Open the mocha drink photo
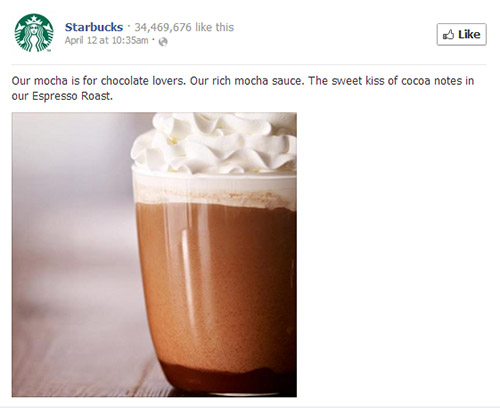Viewport: 500px width, 408px height. 154,255
